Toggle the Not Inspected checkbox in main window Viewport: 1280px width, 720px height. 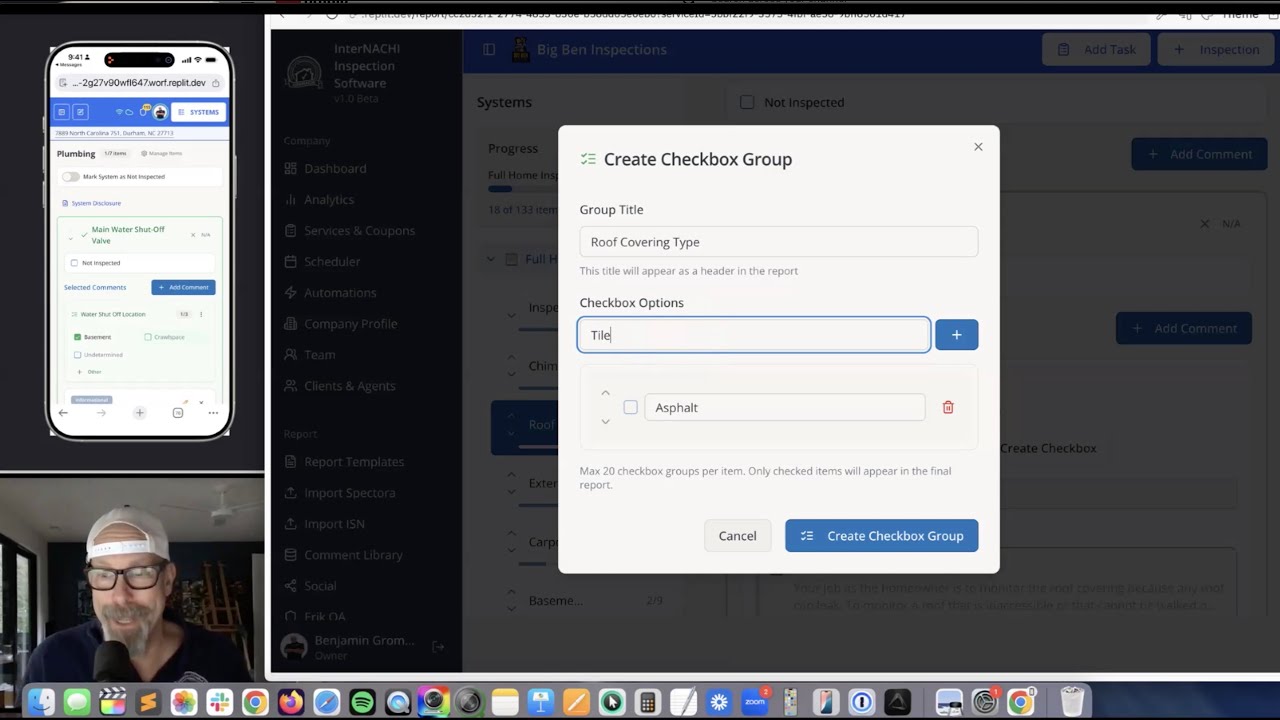click(x=747, y=102)
